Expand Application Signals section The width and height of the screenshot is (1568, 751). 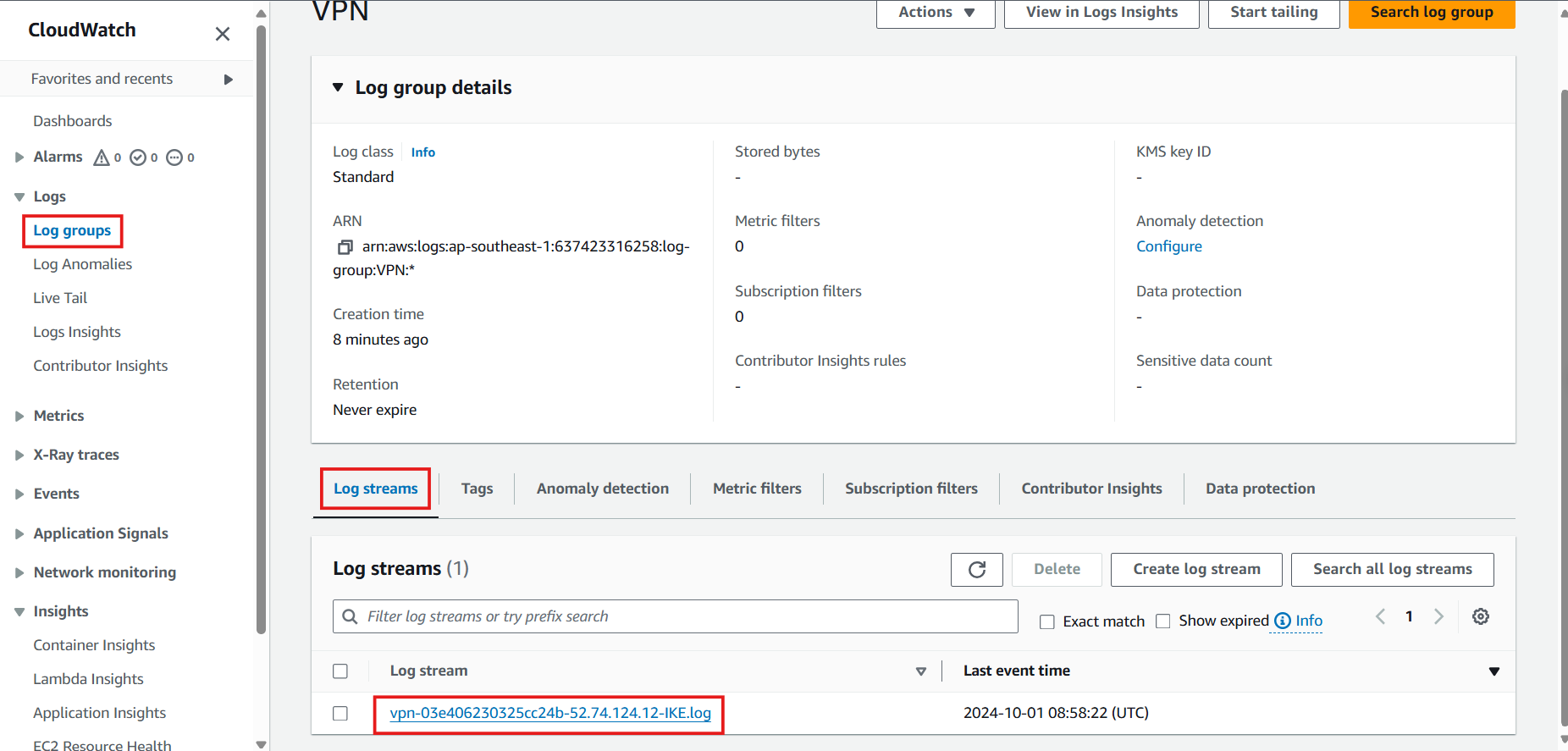[19, 533]
